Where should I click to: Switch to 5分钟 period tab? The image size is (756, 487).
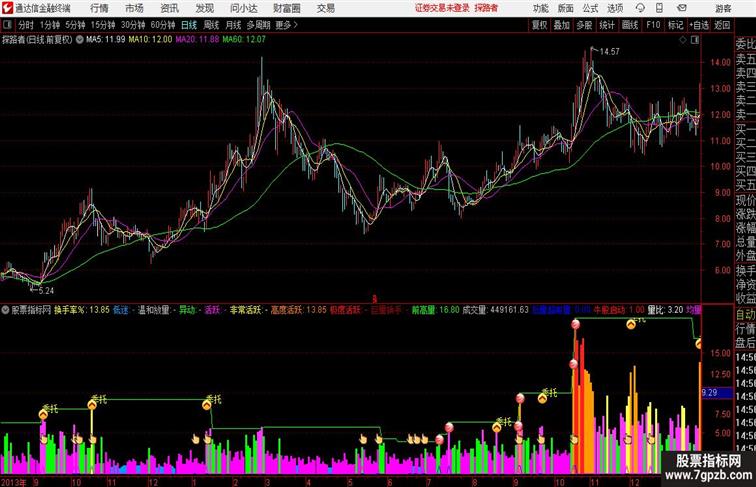pyautogui.click(x=75, y=25)
